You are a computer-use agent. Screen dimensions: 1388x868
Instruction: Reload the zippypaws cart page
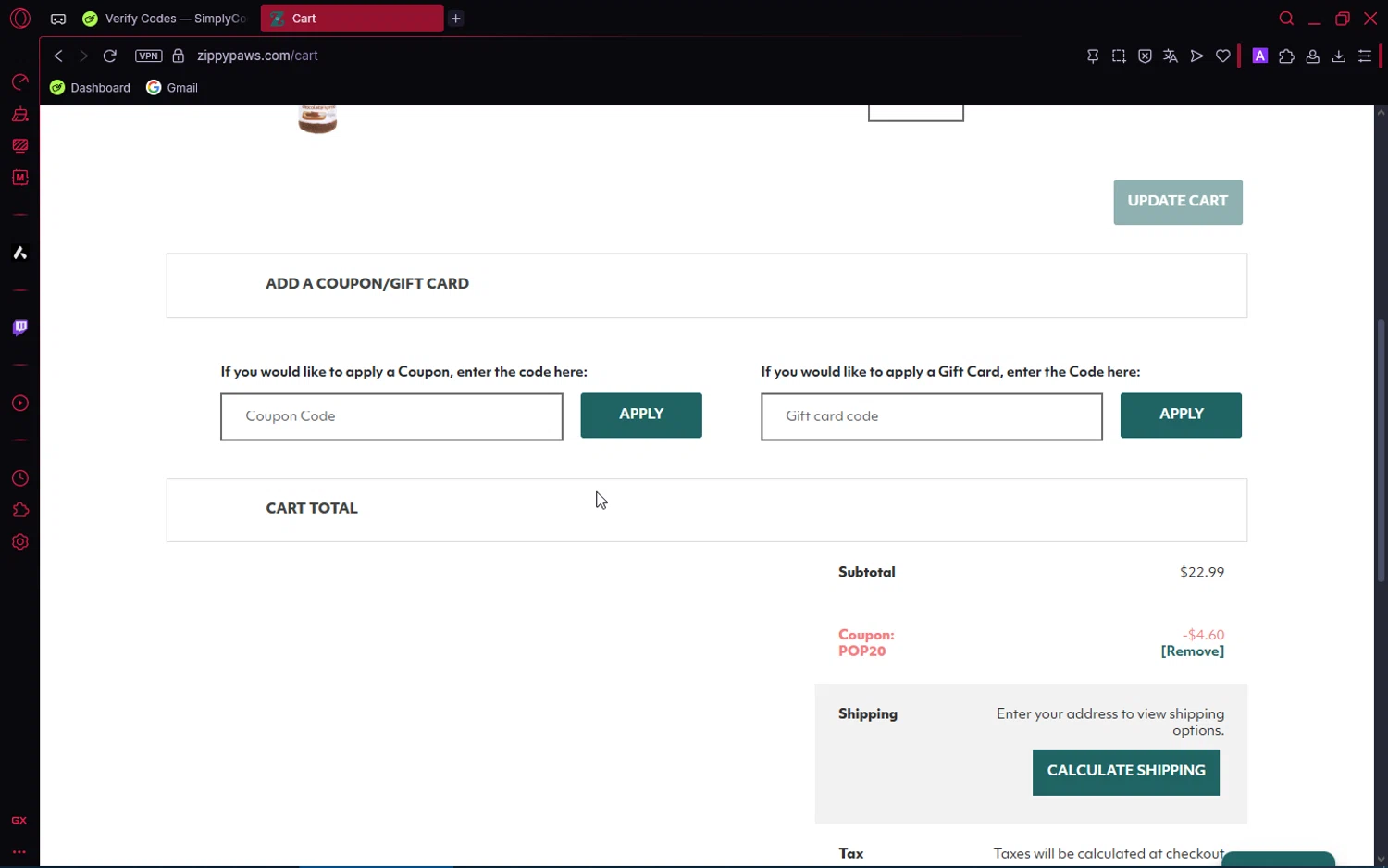pos(109,56)
